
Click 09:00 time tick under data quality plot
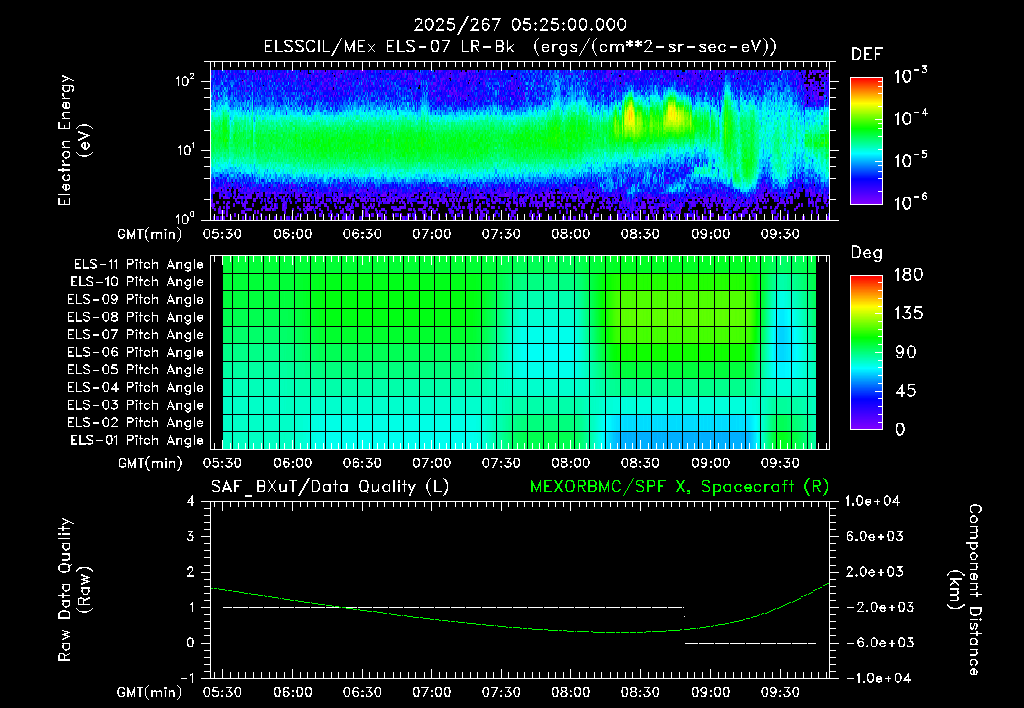[x=711, y=692]
